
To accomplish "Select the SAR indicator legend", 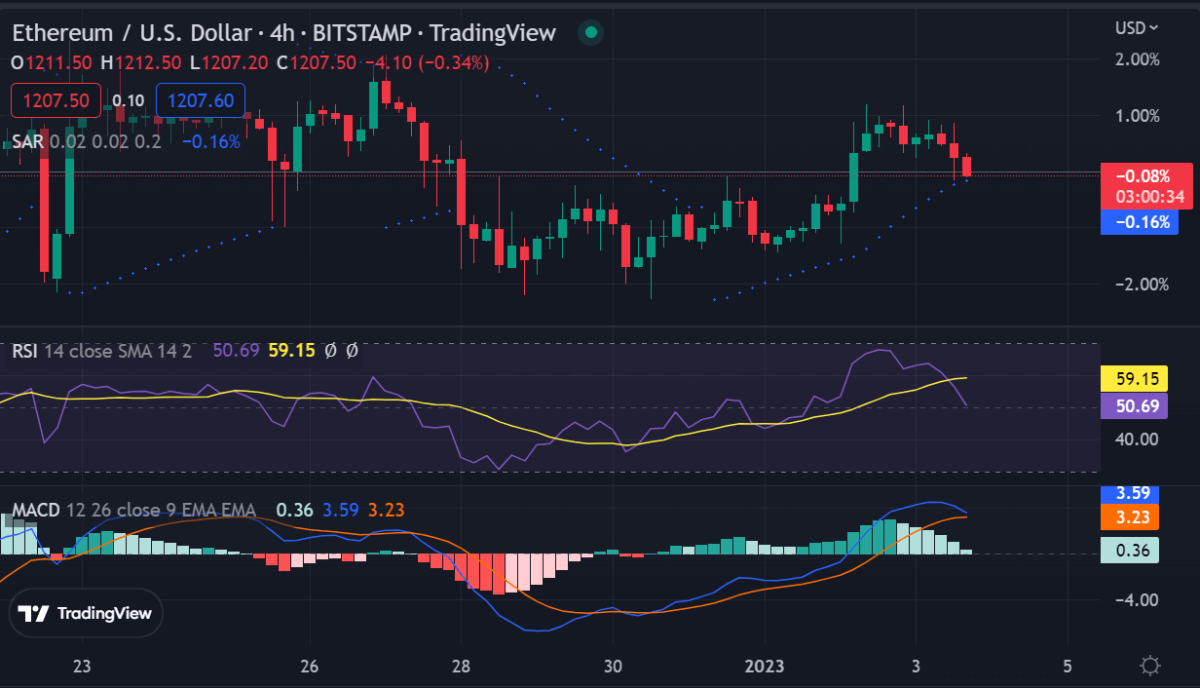I will (x=85, y=142).
